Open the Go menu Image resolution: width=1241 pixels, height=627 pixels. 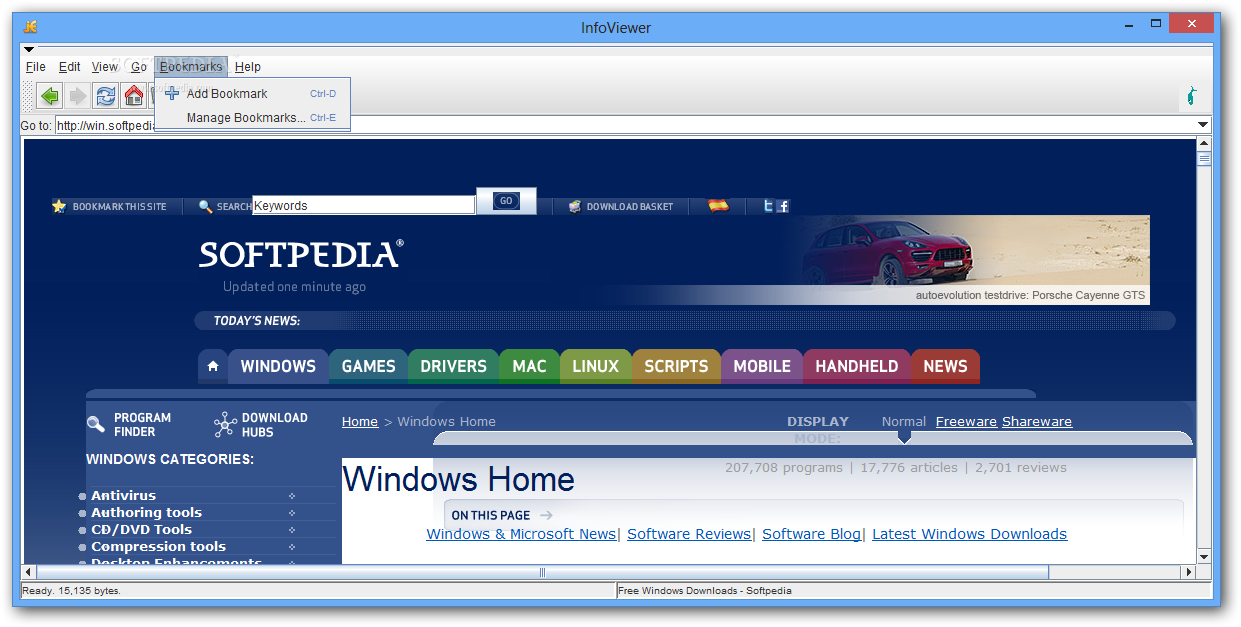pyautogui.click(x=139, y=67)
